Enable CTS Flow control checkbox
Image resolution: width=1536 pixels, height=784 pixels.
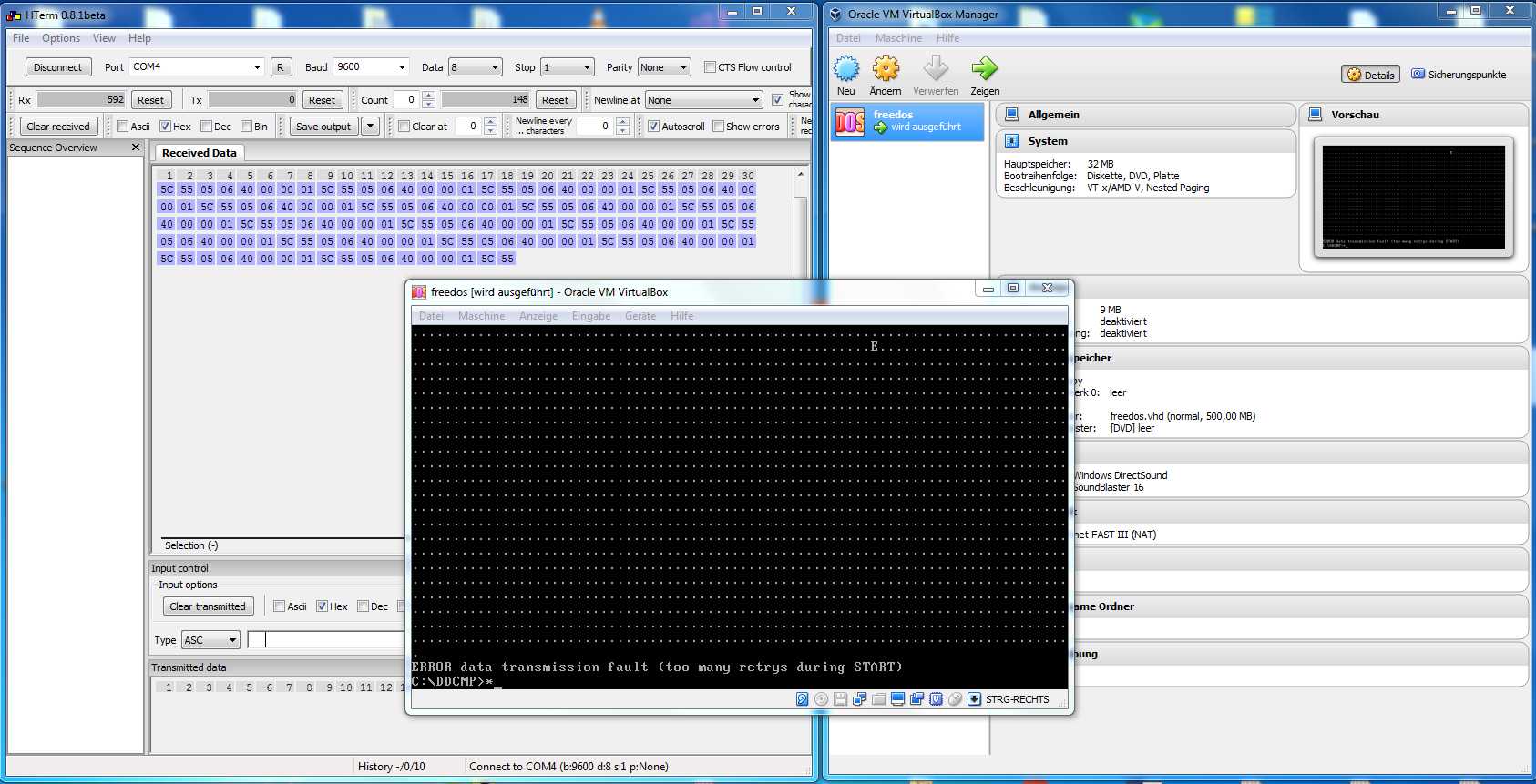tap(710, 67)
